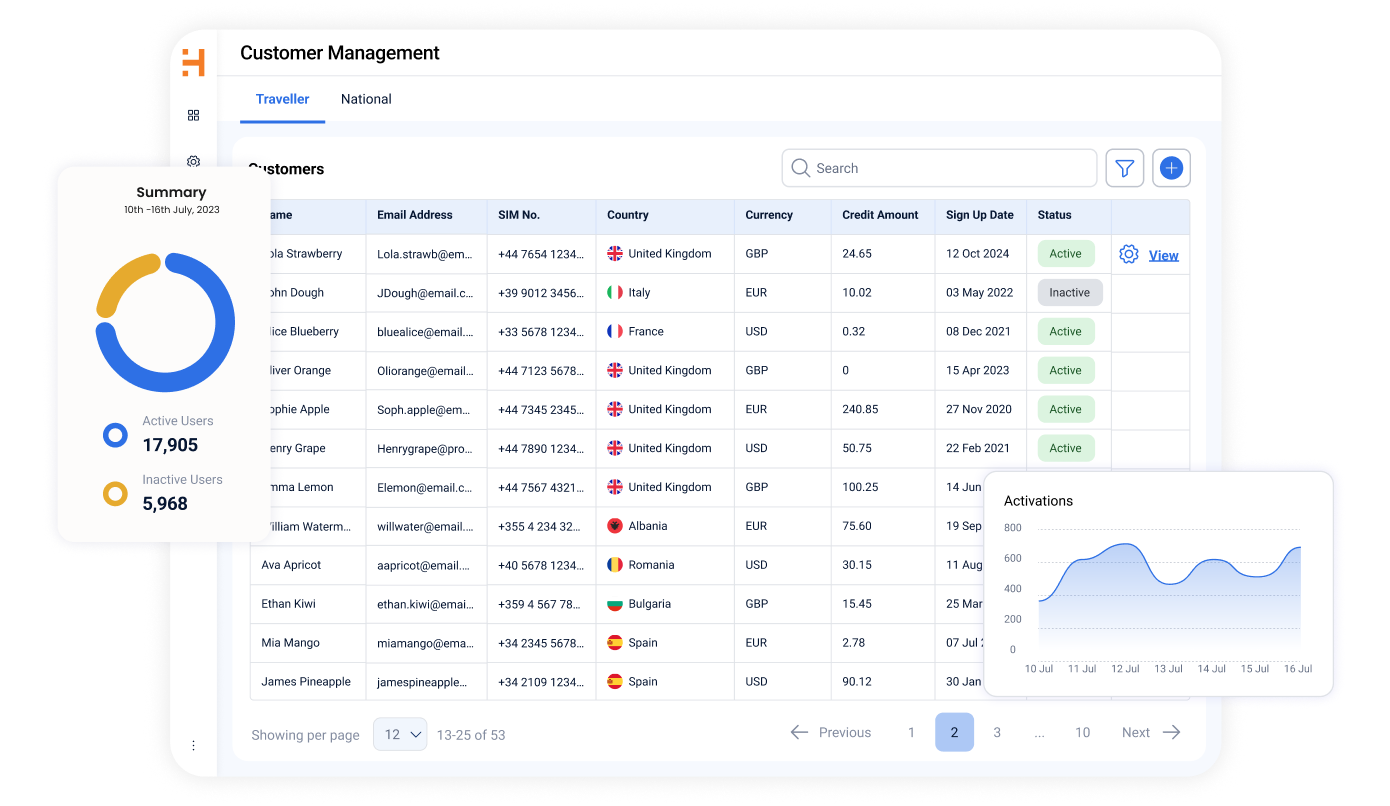1390x806 pixels.
Task: Open the per-page dropdown showing 12
Action: (399, 733)
